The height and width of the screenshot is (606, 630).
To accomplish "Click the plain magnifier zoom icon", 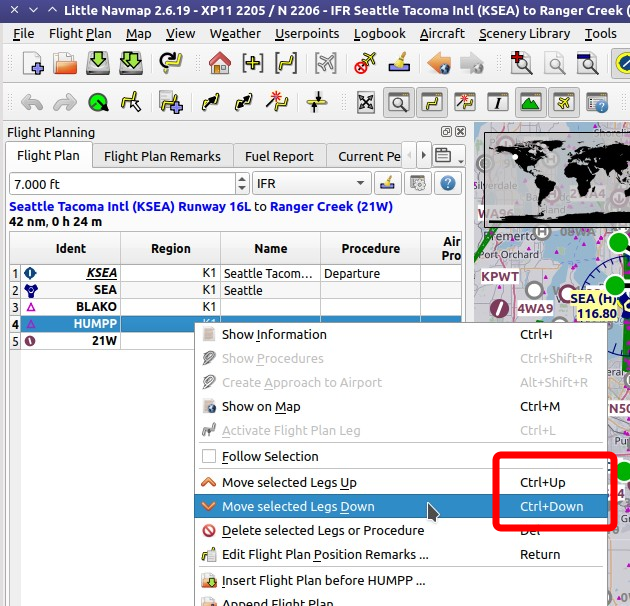I will pyautogui.click(x=556, y=63).
